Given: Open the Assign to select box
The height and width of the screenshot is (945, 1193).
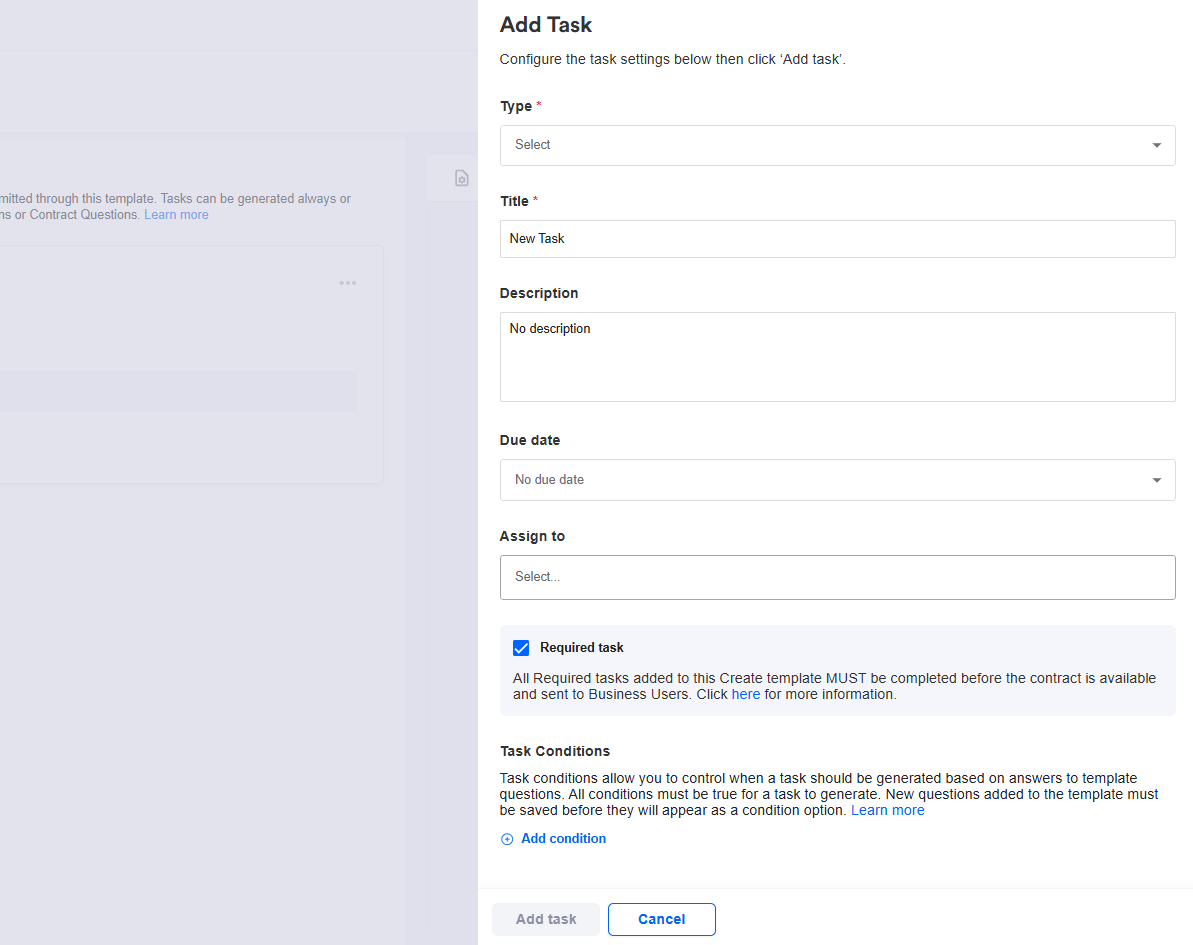Looking at the screenshot, I should tap(837, 577).
